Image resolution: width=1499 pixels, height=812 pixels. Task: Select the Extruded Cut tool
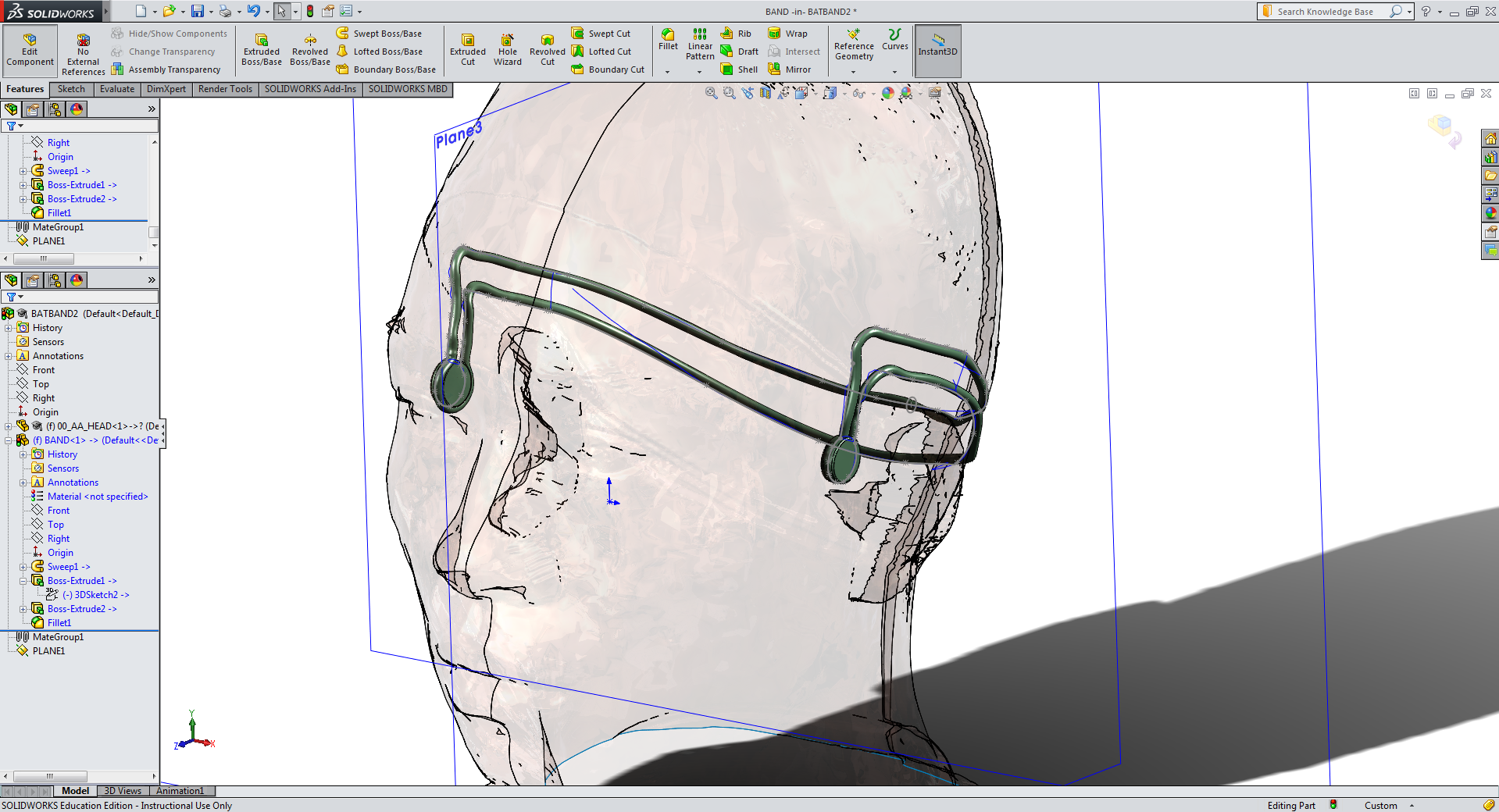468,51
